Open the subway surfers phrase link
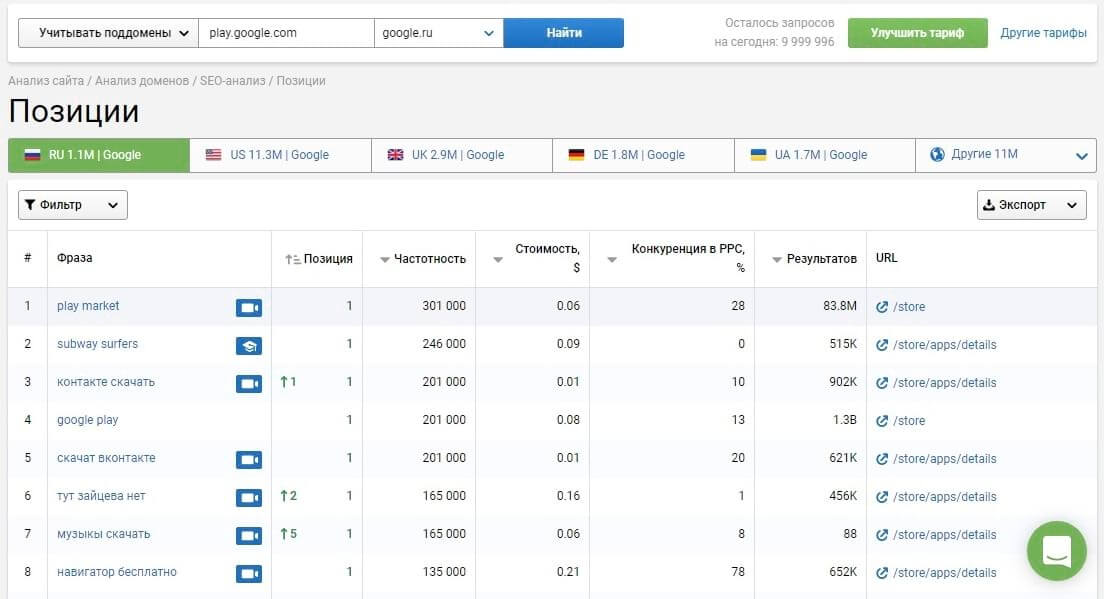1104x599 pixels. tap(97, 344)
